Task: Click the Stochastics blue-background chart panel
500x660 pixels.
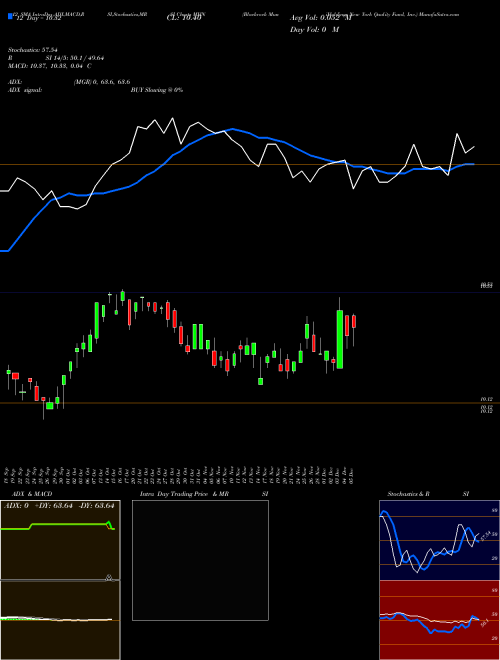Action: pos(439,540)
